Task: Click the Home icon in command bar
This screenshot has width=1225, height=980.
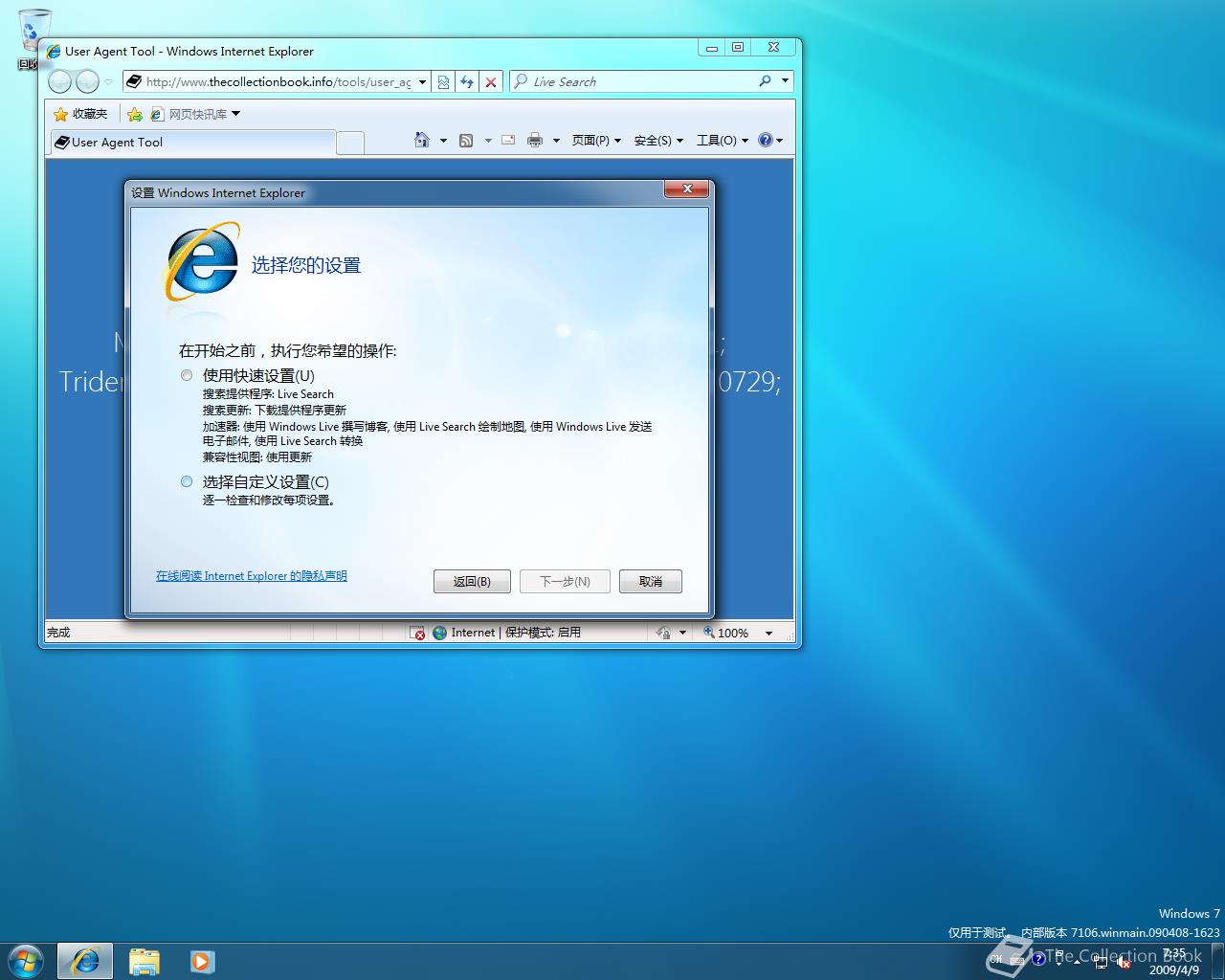Action: click(x=422, y=141)
